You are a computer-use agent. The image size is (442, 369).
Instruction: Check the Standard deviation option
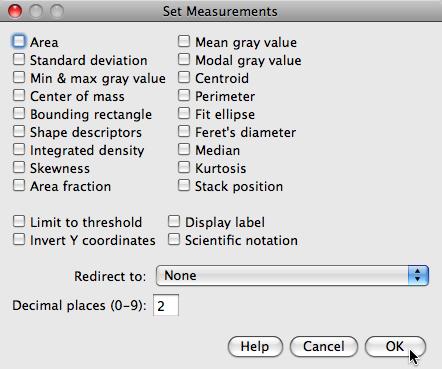point(19,59)
